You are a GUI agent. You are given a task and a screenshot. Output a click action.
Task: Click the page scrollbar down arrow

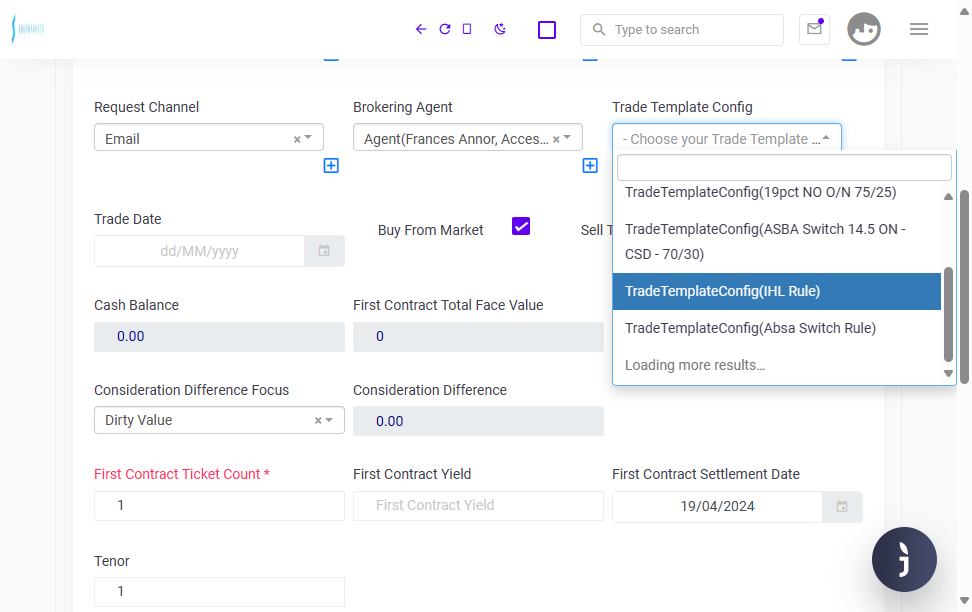964,600
